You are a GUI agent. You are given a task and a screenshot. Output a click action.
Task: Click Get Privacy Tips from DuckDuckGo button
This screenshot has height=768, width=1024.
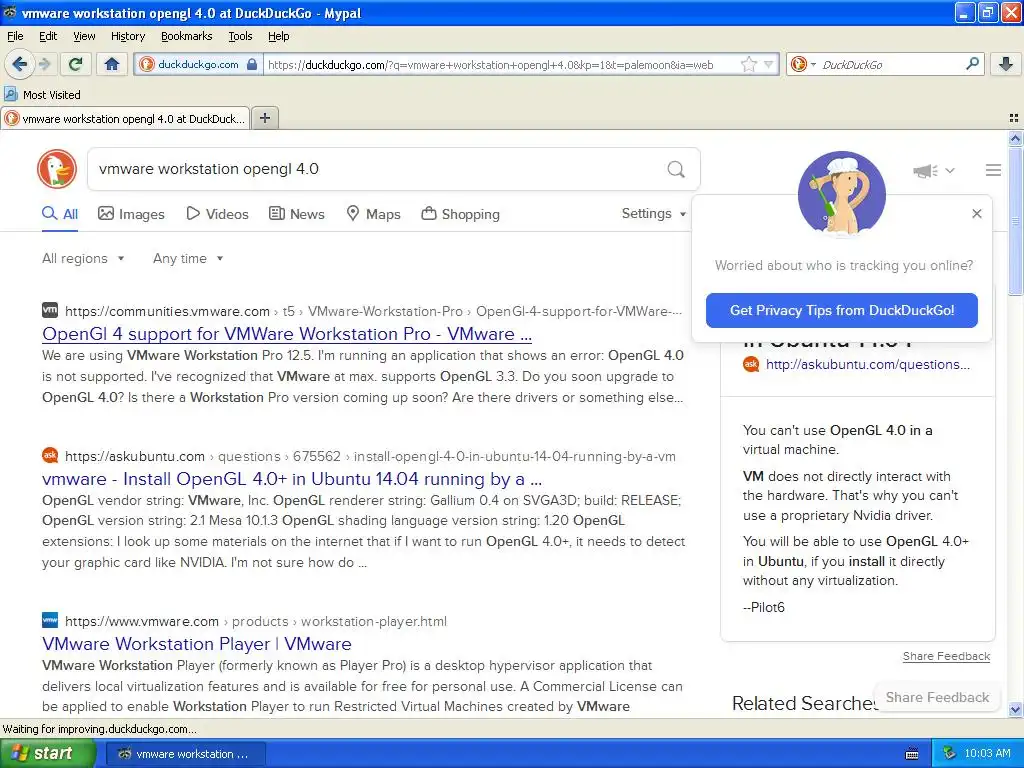coord(841,310)
